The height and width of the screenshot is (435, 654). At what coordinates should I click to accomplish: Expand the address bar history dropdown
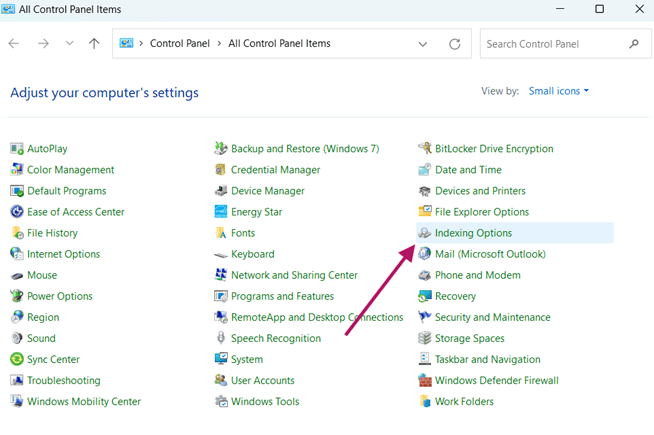423,44
